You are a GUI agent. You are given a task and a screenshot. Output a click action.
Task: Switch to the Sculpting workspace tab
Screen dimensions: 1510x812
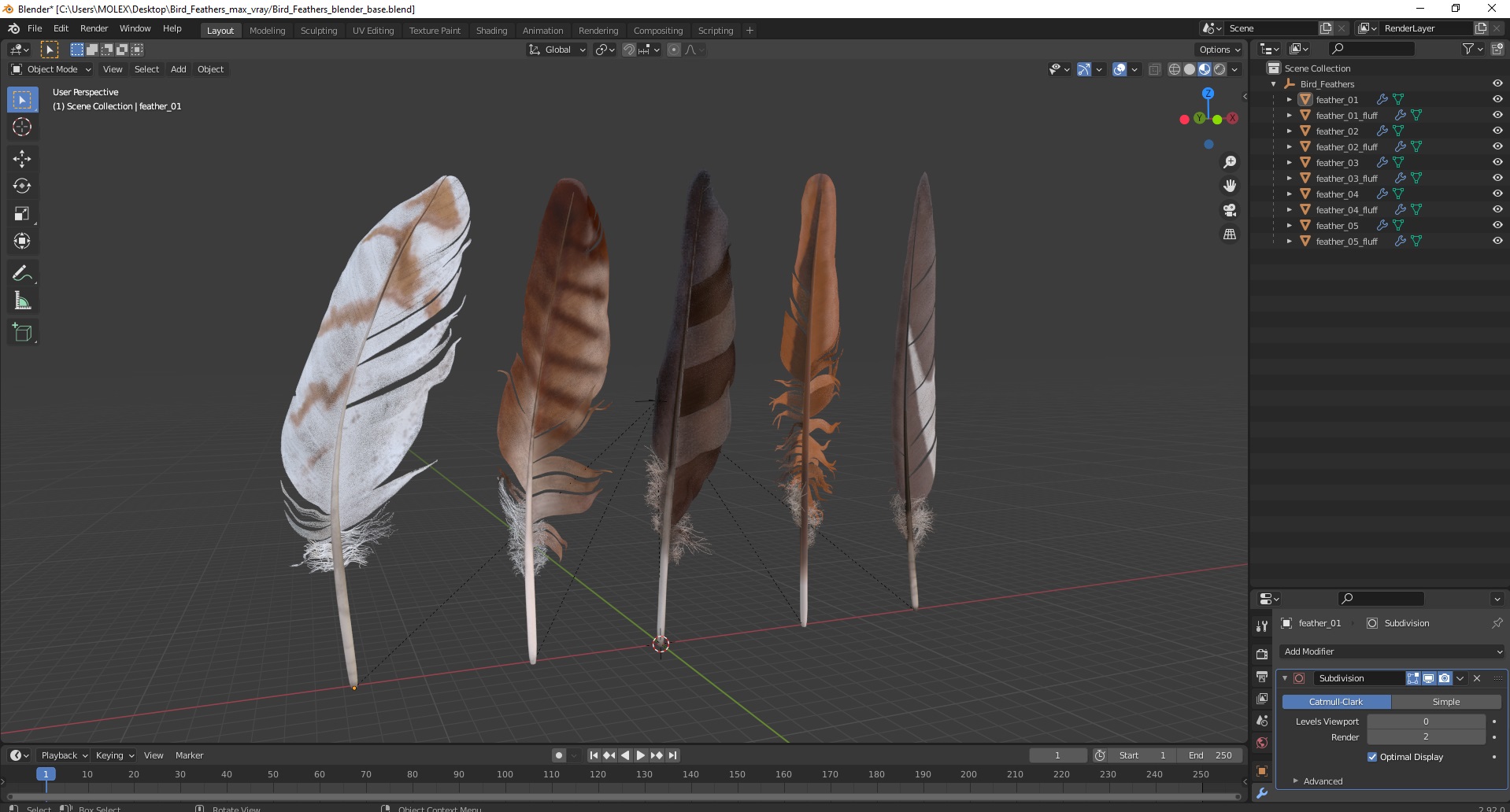tap(319, 31)
